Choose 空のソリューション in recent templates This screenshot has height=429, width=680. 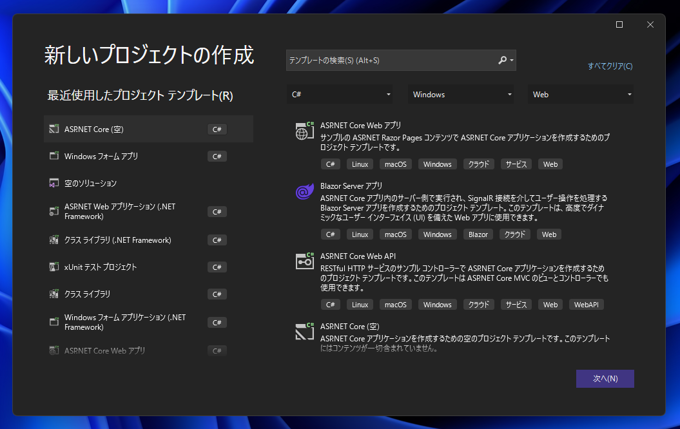148,183
